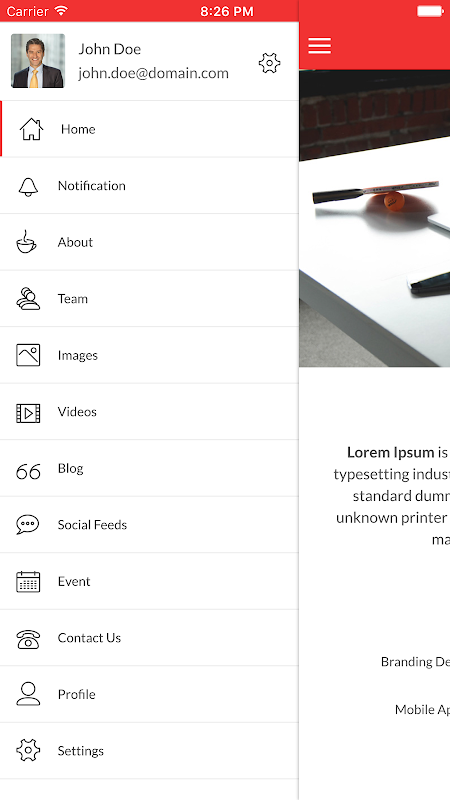Viewport: 450px width, 800px height.
Task: Open the Settings menu entry
Action: point(149,751)
